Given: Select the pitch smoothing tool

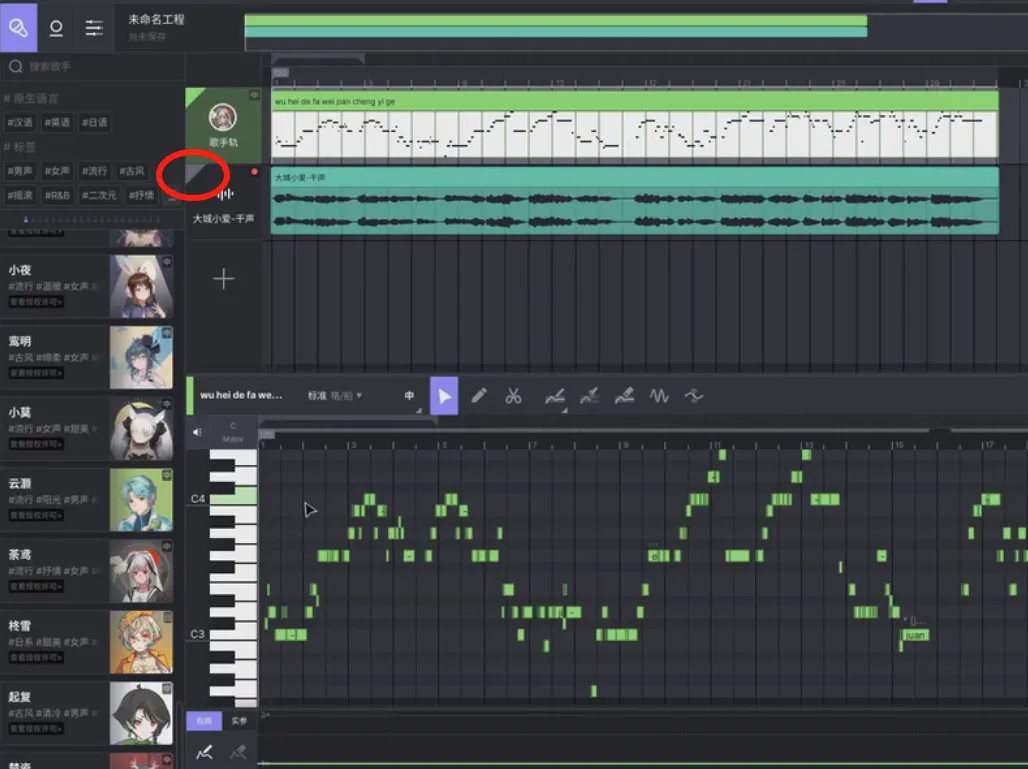Looking at the screenshot, I should click(x=694, y=396).
